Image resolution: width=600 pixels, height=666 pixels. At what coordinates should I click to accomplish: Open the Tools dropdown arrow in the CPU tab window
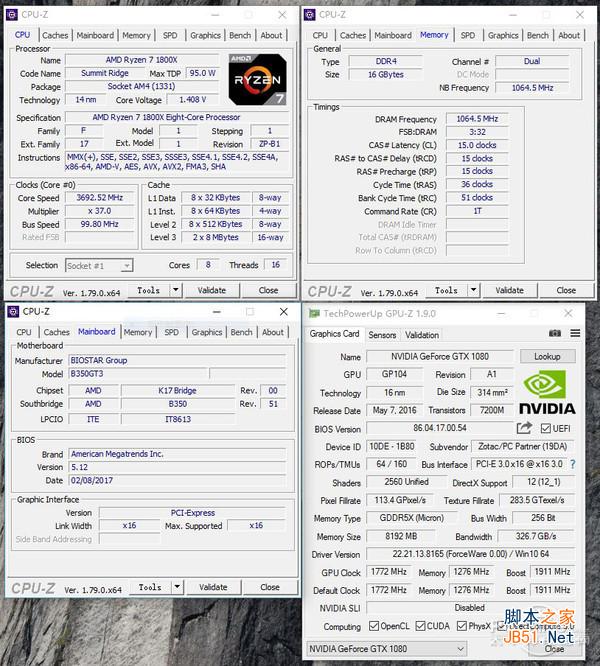[176, 291]
